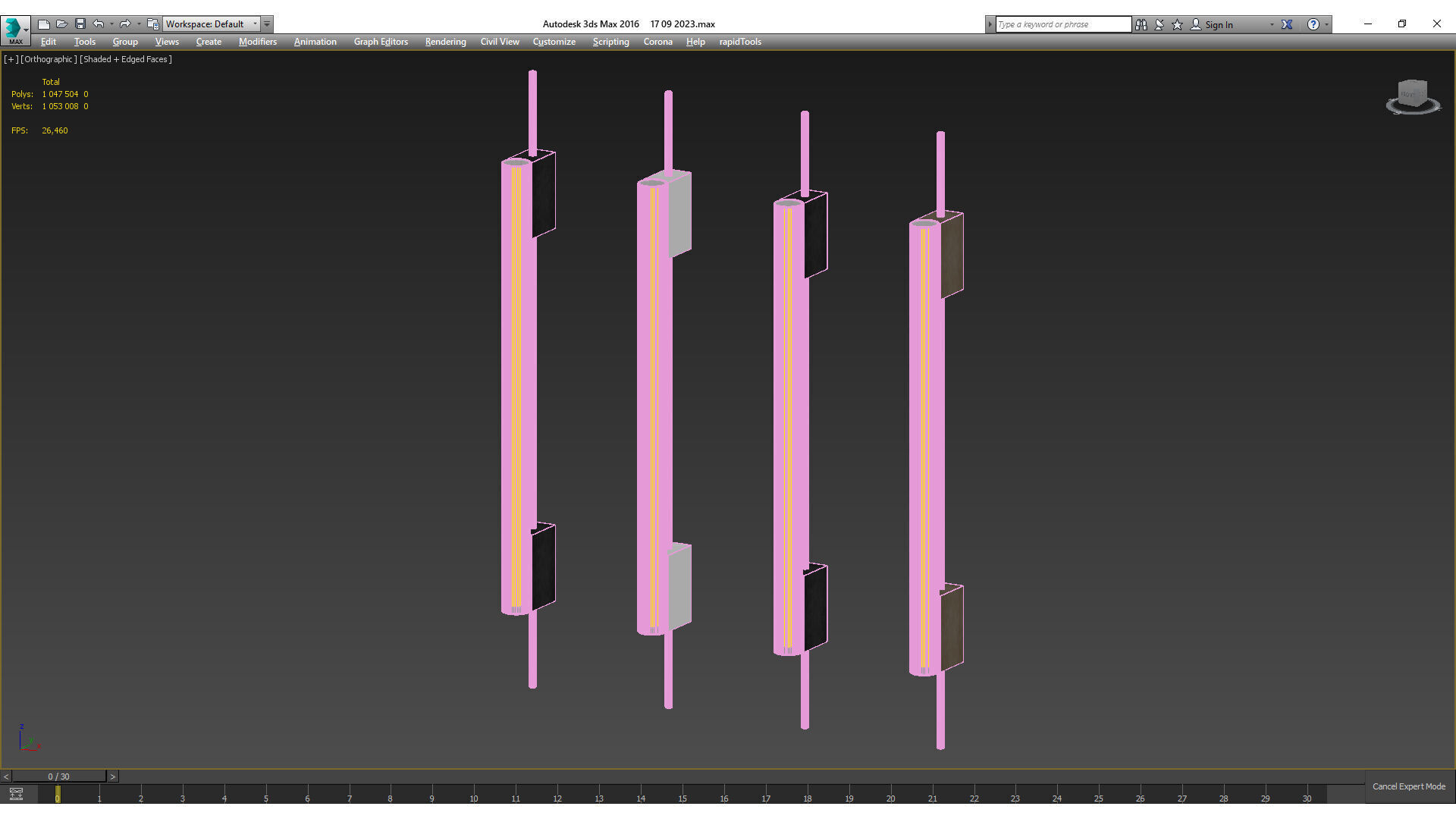Open the Modifiers menu
The width and height of the screenshot is (1456, 819).
pos(257,42)
